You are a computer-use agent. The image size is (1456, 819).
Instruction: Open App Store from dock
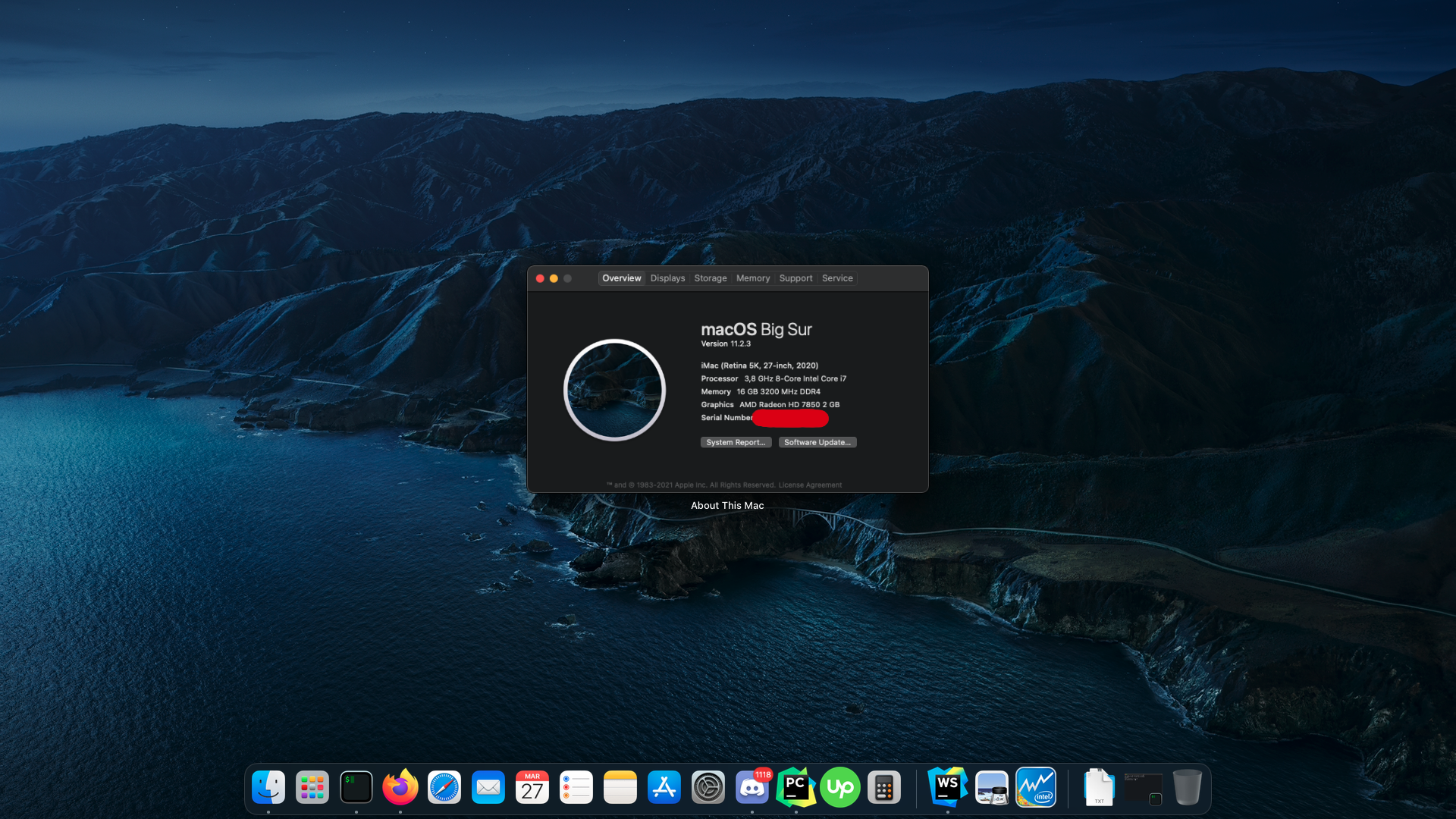point(664,787)
